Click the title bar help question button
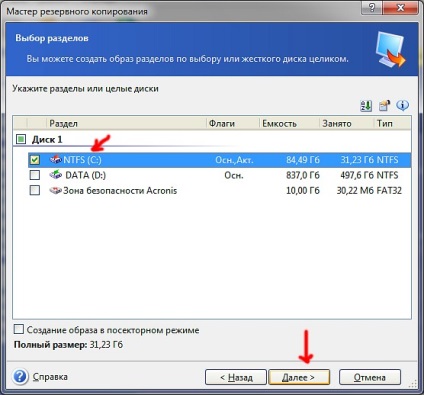Screen dimensions: 424x395 [x=372, y=8]
